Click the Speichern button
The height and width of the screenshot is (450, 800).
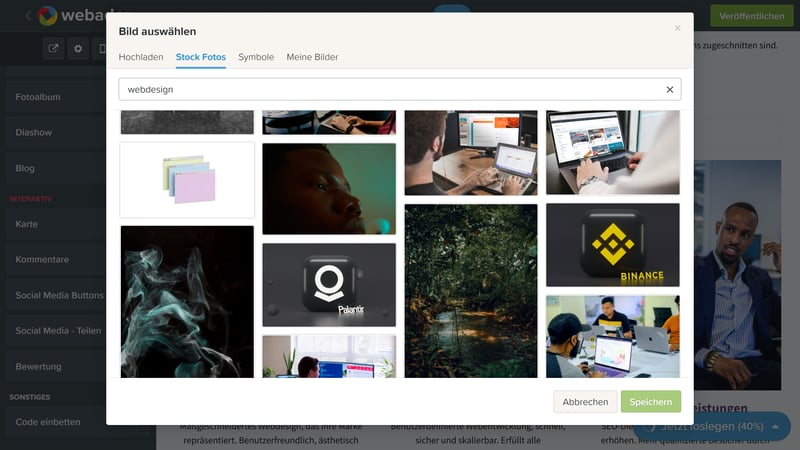[x=651, y=402]
